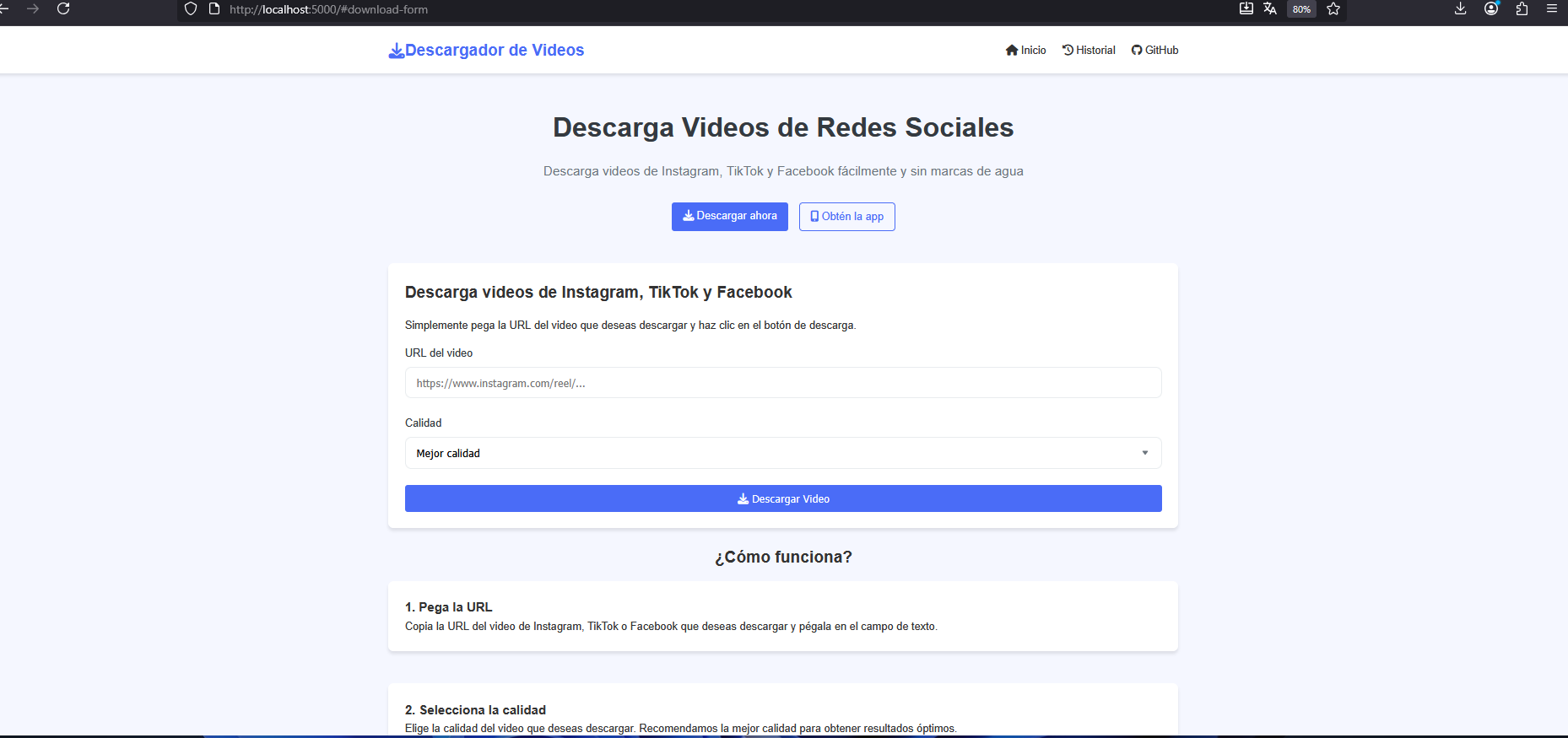
Task: Click the card heading about Instagram, TikTok y Facebook
Action: (598, 293)
